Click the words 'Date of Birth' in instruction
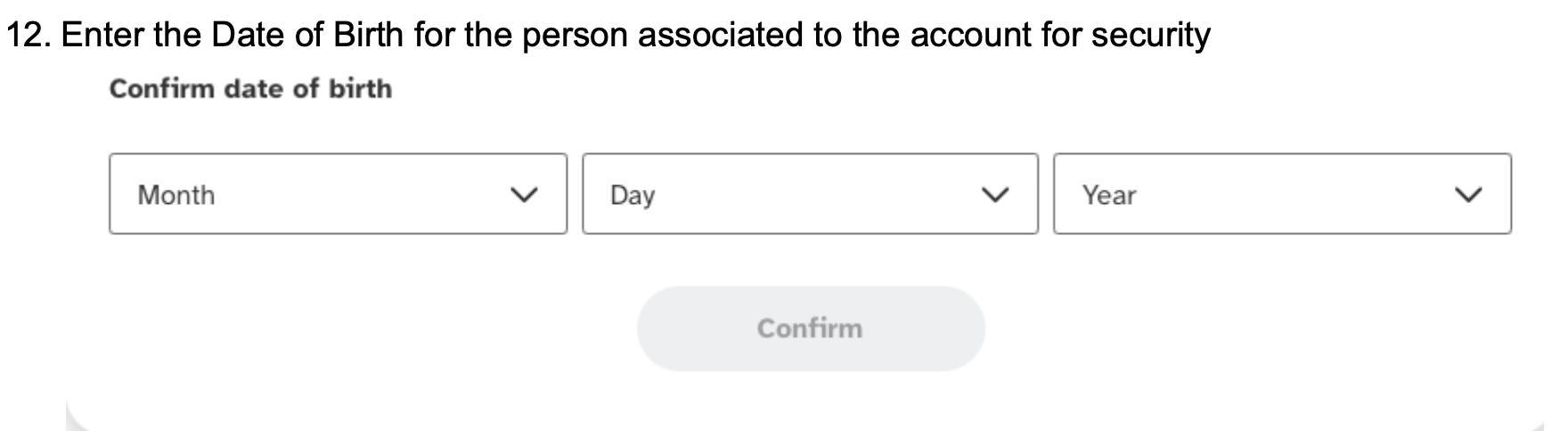 click(x=308, y=35)
